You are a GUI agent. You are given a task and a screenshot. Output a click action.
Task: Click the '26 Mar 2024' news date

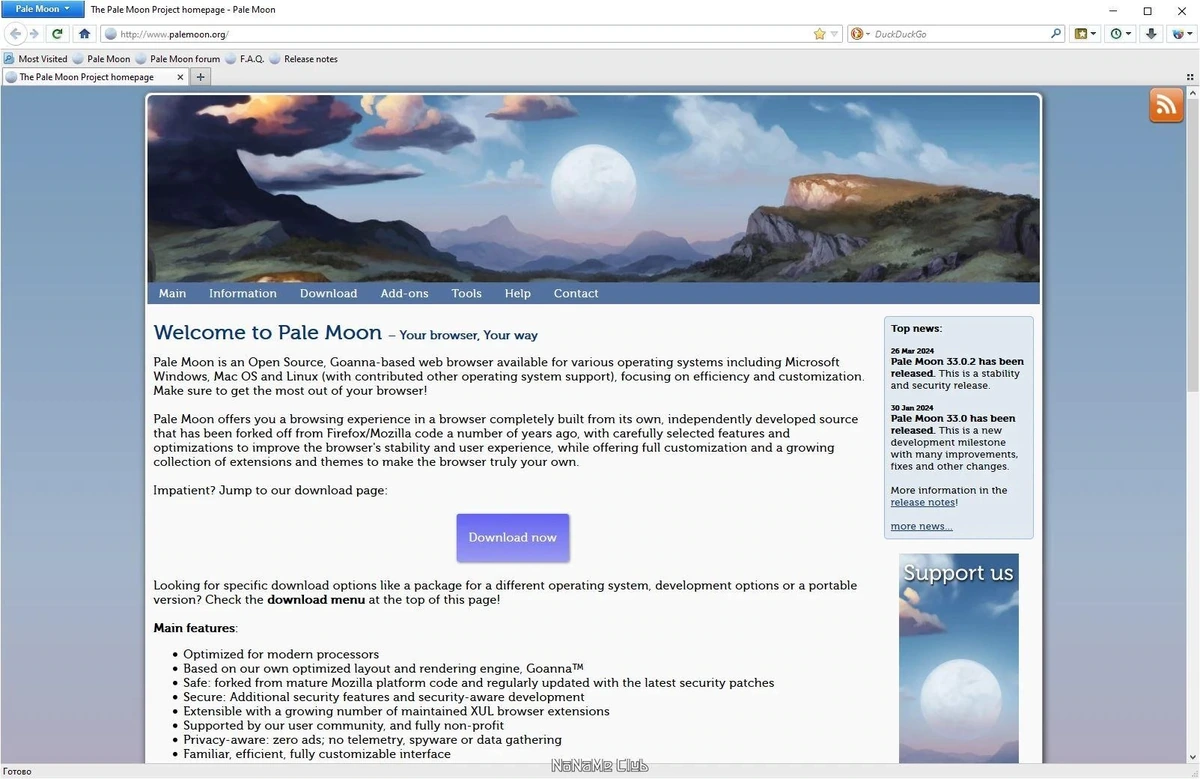[x=910, y=351]
